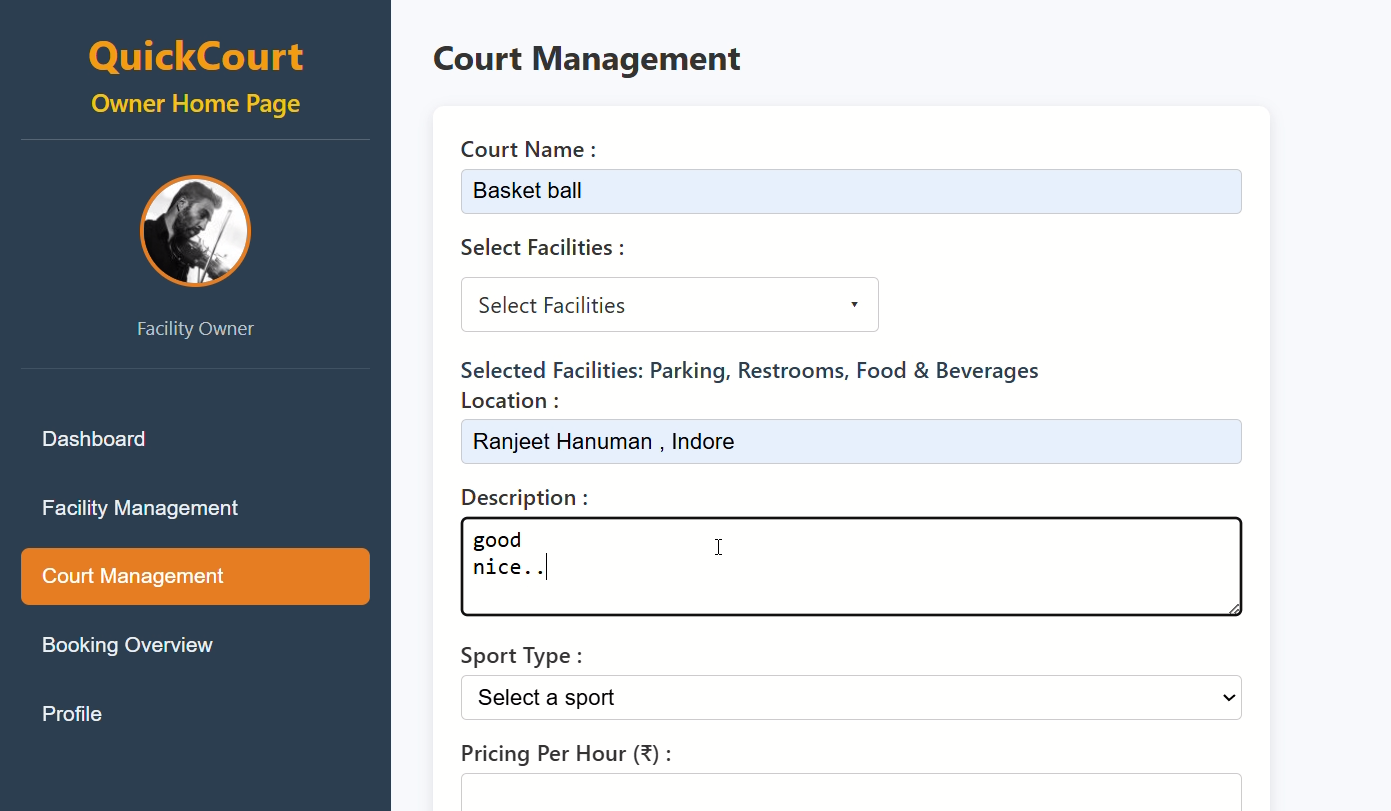The width and height of the screenshot is (1391, 811).
Task: Click the Description textarea resize handle
Action: [1234, 608]
